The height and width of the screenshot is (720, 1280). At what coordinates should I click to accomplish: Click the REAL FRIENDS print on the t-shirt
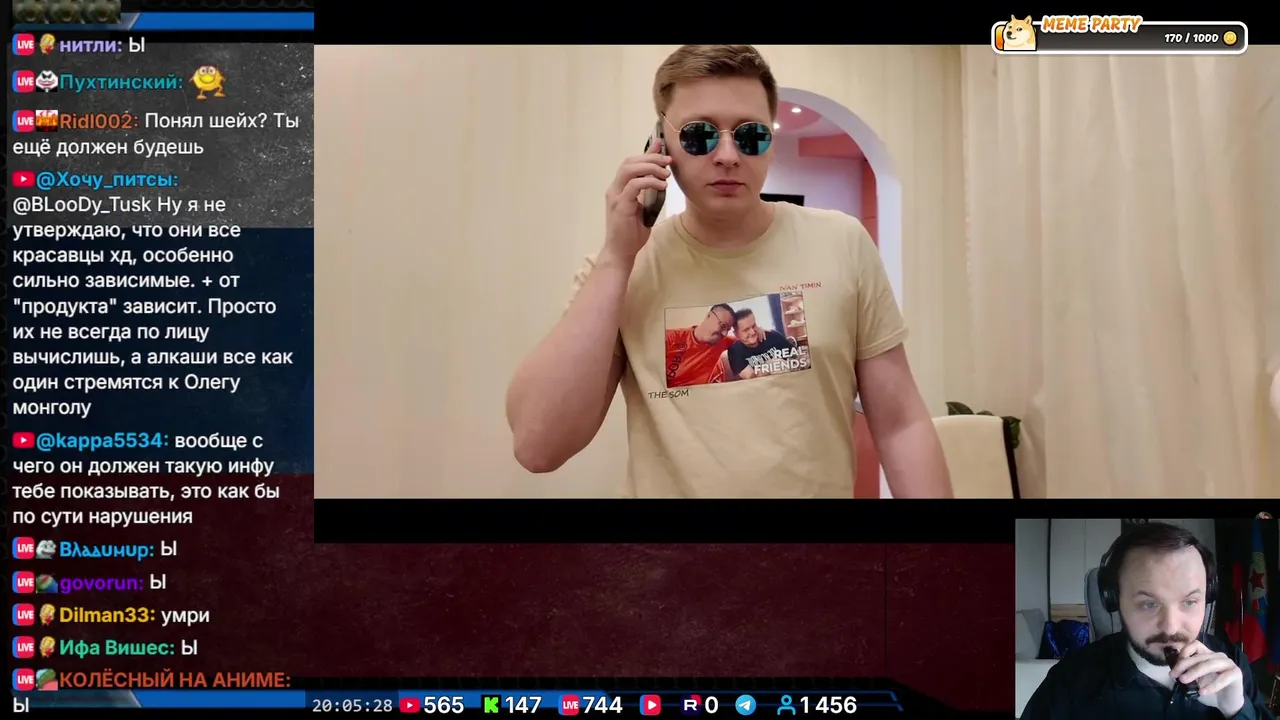[x=737, y=340]
